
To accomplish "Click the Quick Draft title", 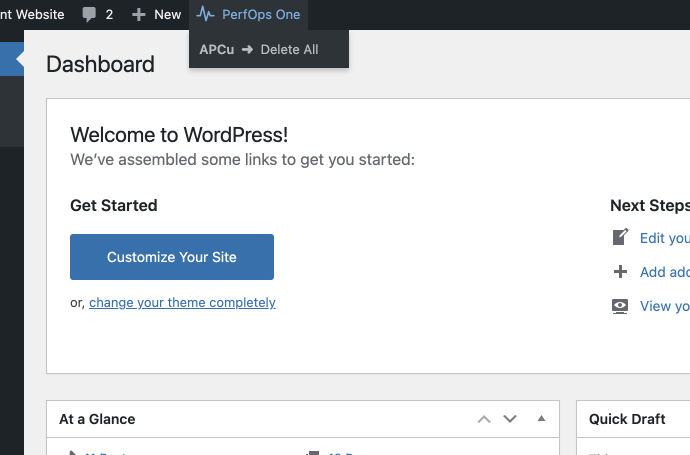I will click(x=627, y=419).
